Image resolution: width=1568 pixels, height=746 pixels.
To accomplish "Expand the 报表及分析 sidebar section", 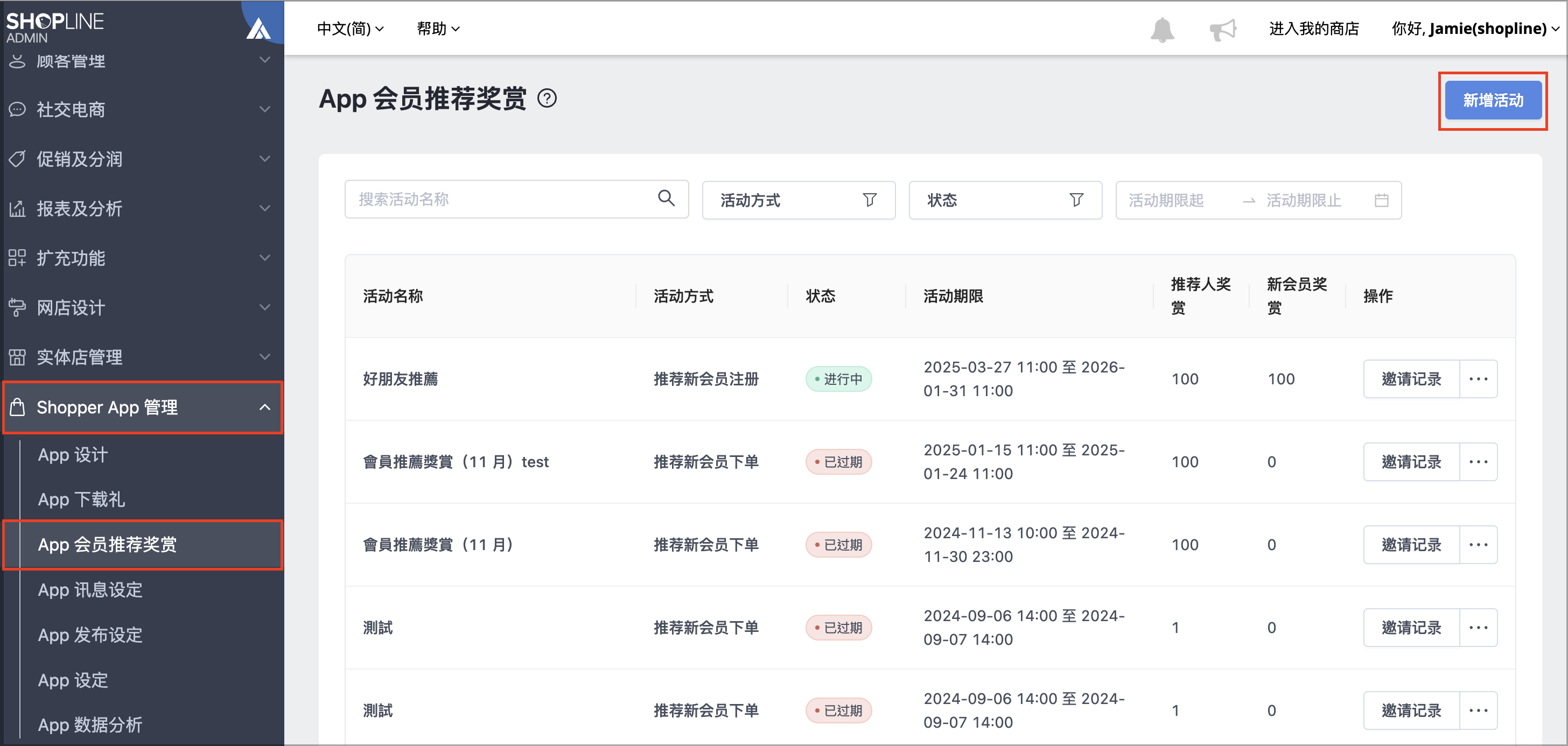I will pyautogui.click(x=264, y=209).
